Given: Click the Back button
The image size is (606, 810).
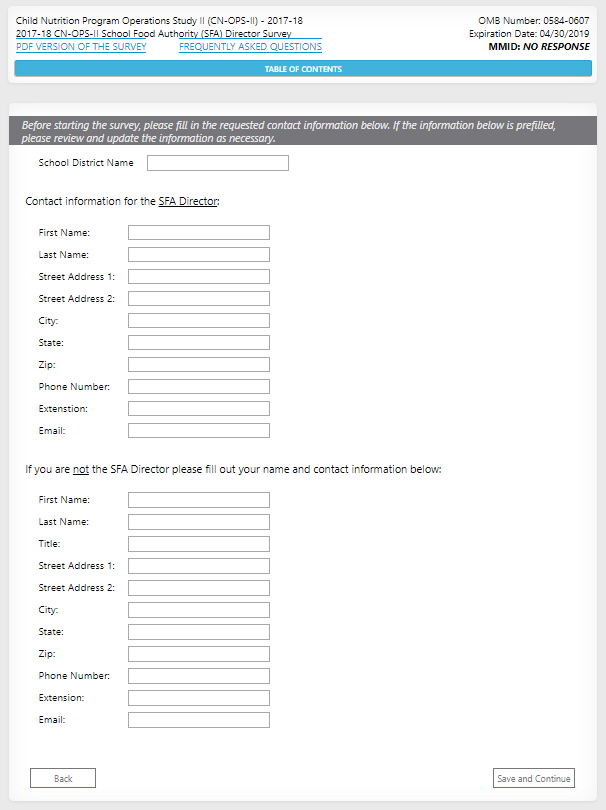Looking at the screenshot, I should coord(63,778).
